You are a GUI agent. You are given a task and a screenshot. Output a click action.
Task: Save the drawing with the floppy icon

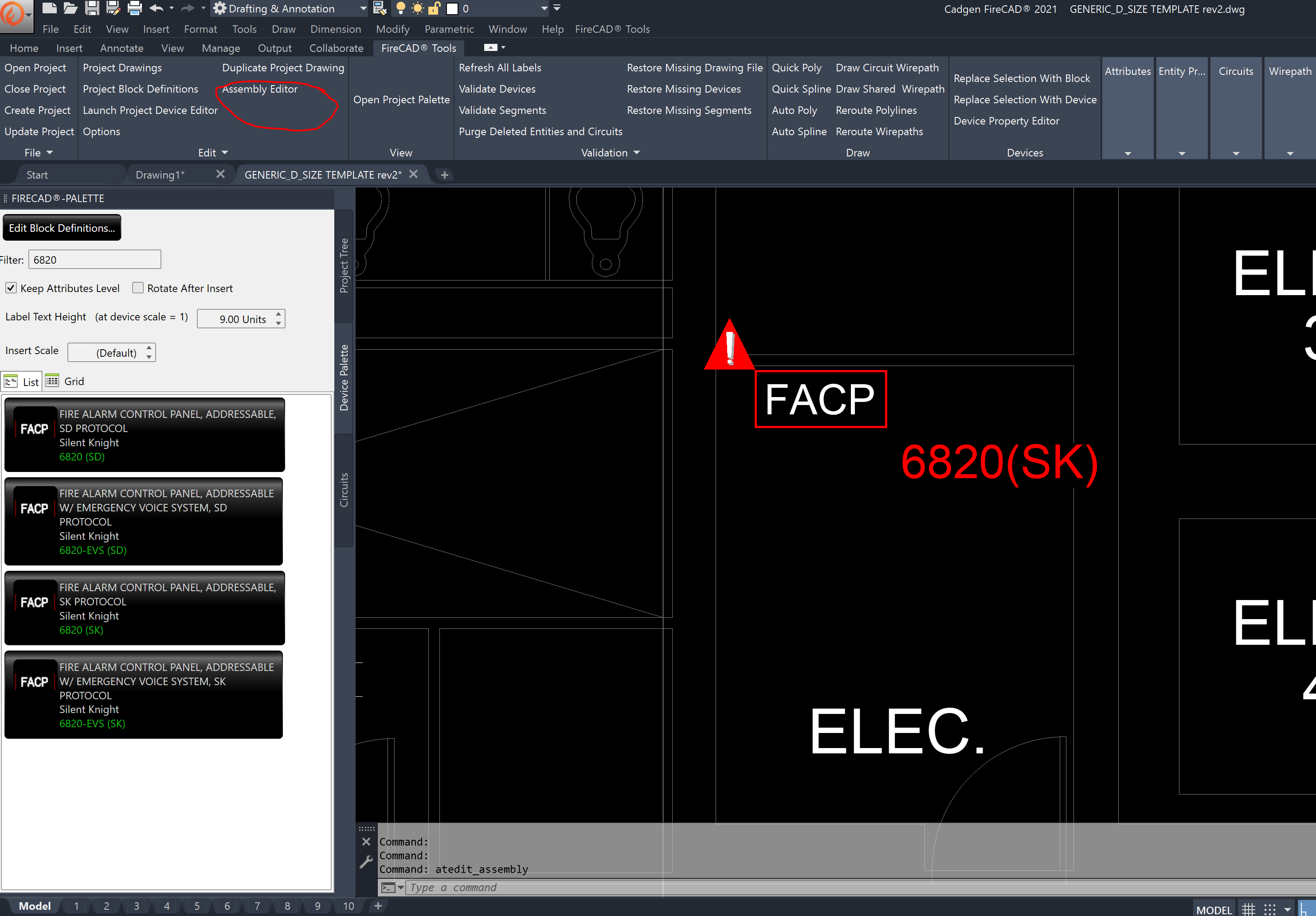[92, 8]
